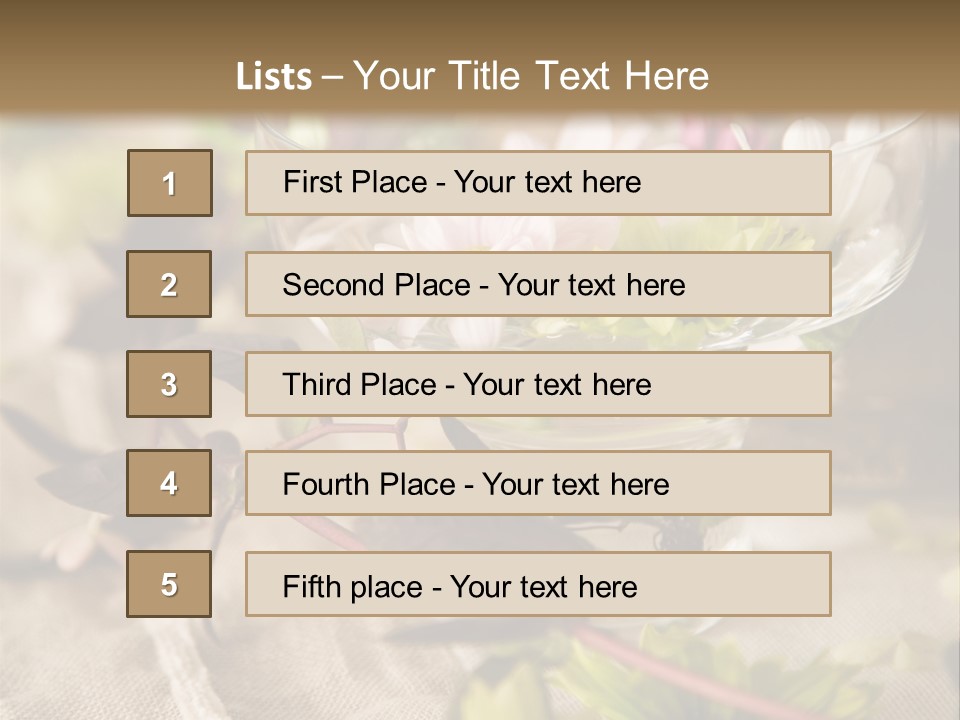Click the dash in the slide title
Screen dimensions: 960x720
coord(332,77)
